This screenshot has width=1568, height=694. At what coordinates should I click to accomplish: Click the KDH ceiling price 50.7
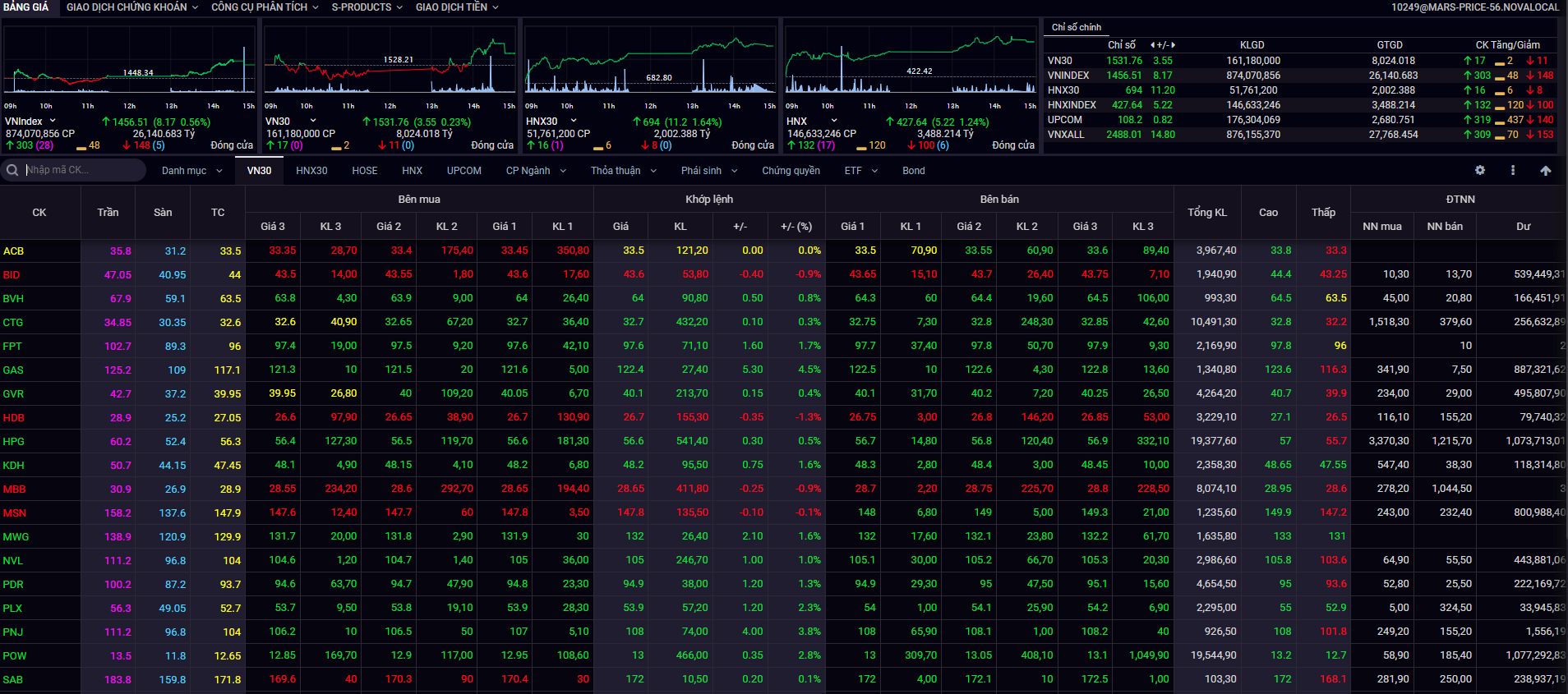(121, 466)
